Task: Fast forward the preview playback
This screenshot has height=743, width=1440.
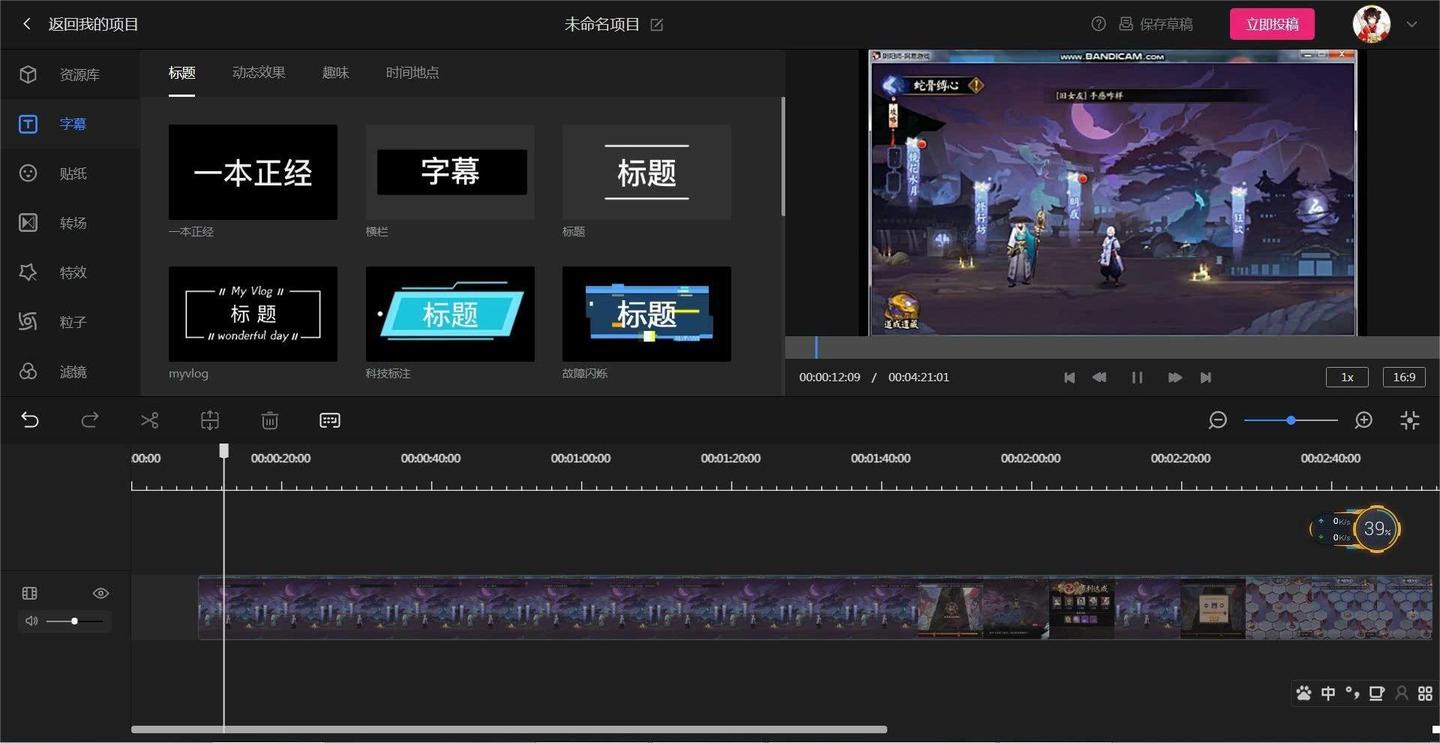Action: pyautogui.click(x=1175, y=377)
